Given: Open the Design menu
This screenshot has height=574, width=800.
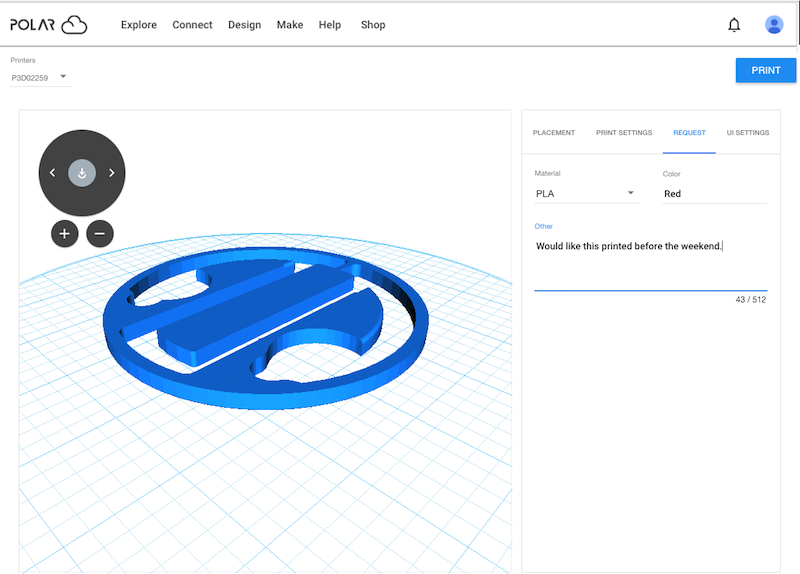Looking at the screenshot, I should coord(244,25).
